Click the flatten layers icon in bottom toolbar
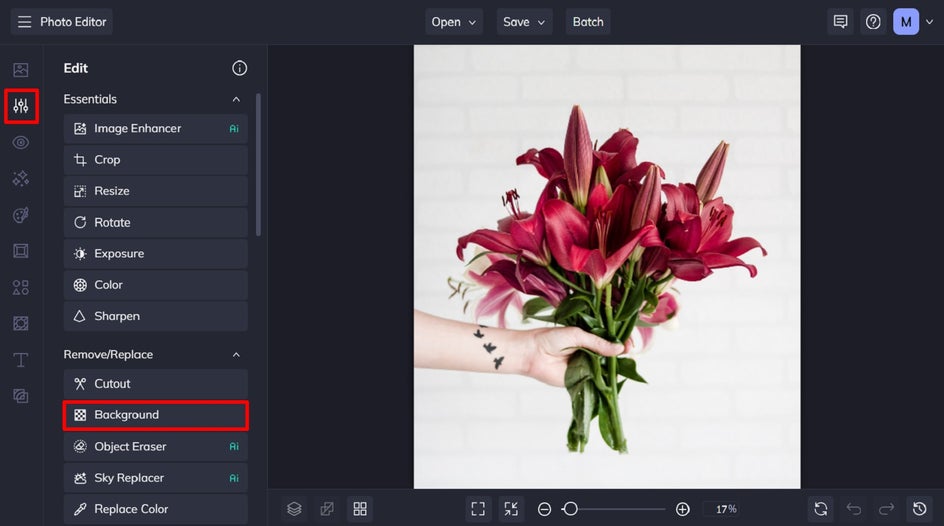Image resolution: width=944 pixels, height=526 pixels. pyautogui.click(x=327, y=509)
